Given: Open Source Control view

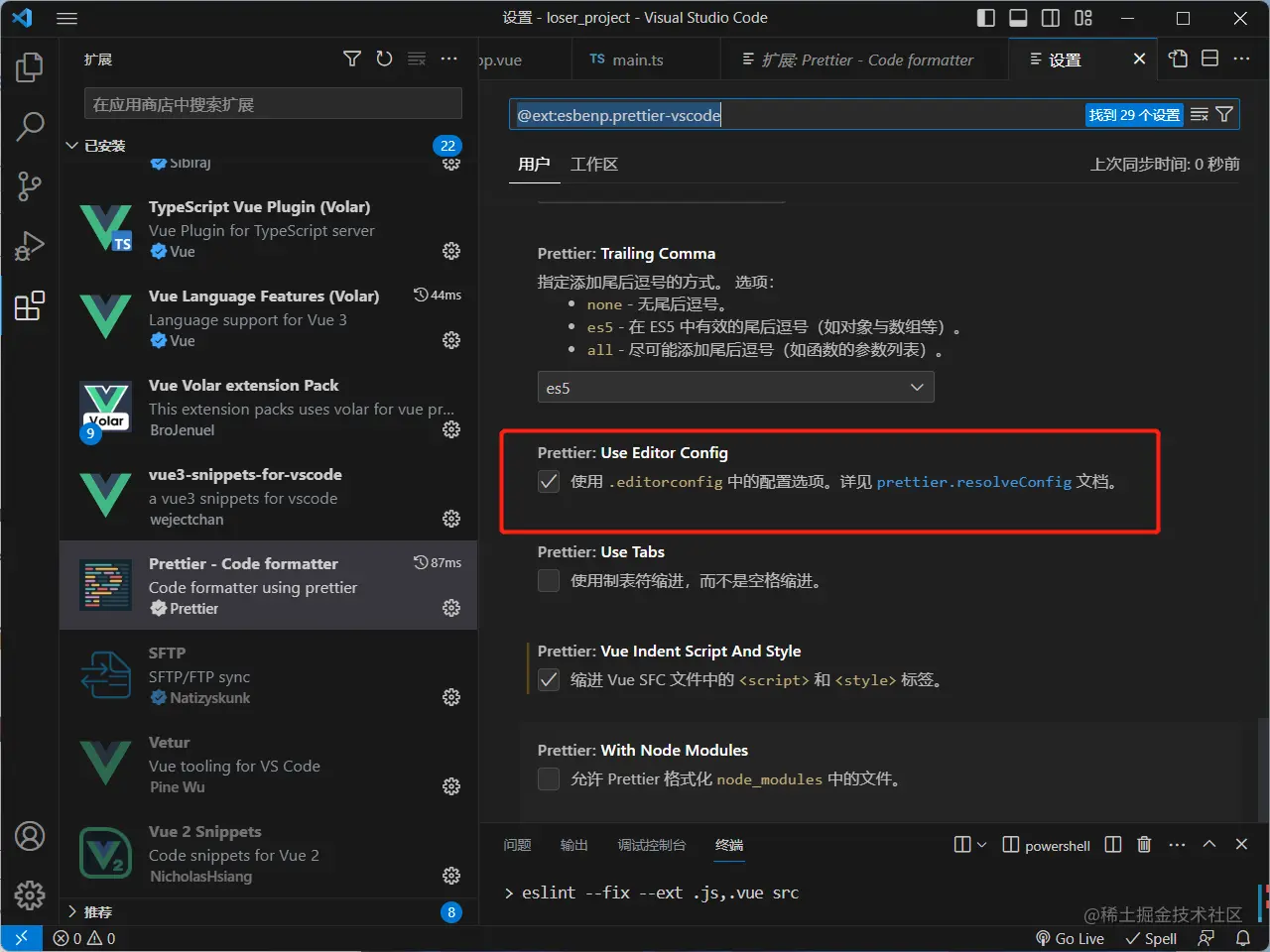Looking at the screenshot, I should [30, 186].
